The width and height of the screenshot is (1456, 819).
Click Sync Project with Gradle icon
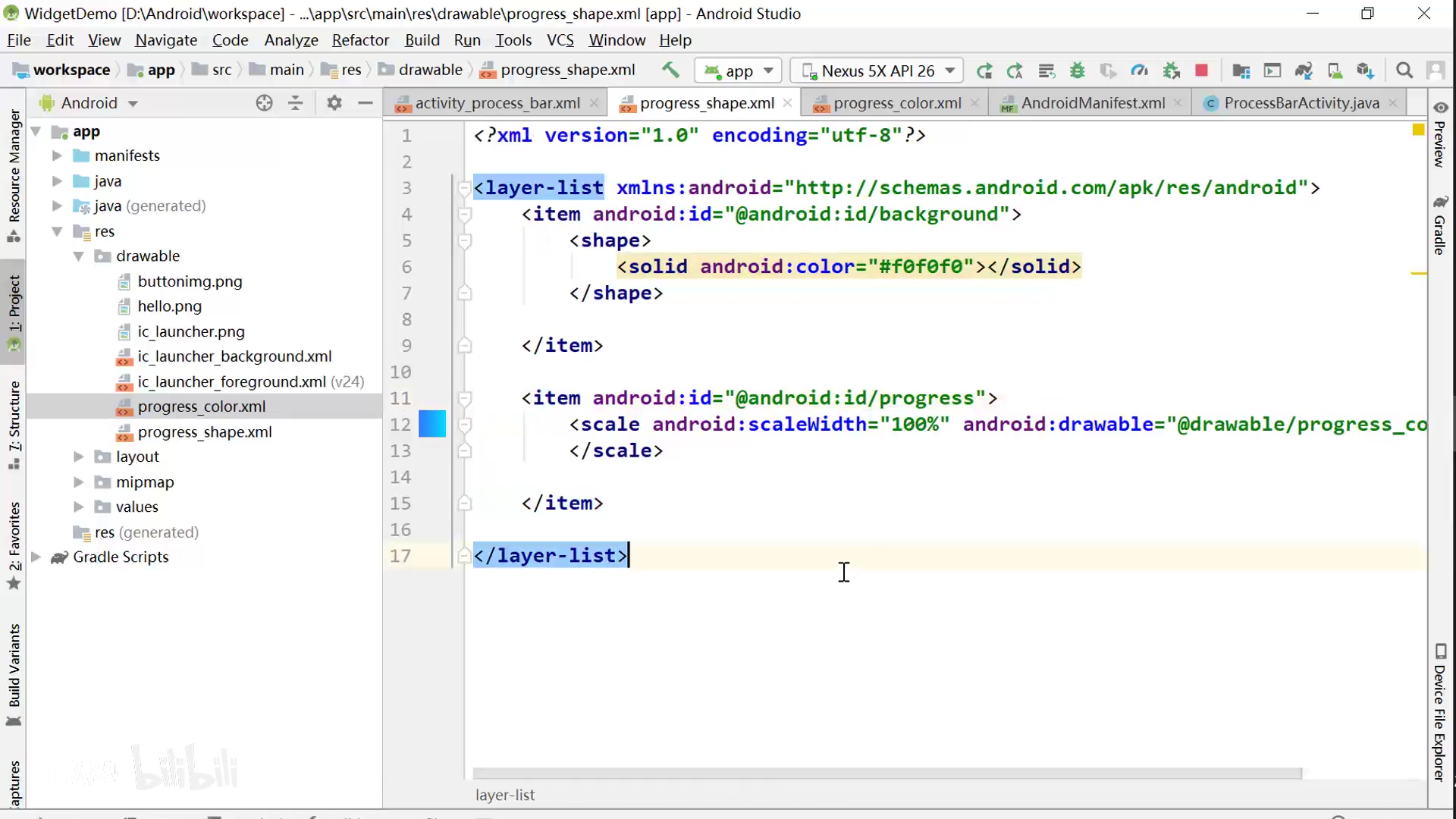click(x=1303, y=71)
